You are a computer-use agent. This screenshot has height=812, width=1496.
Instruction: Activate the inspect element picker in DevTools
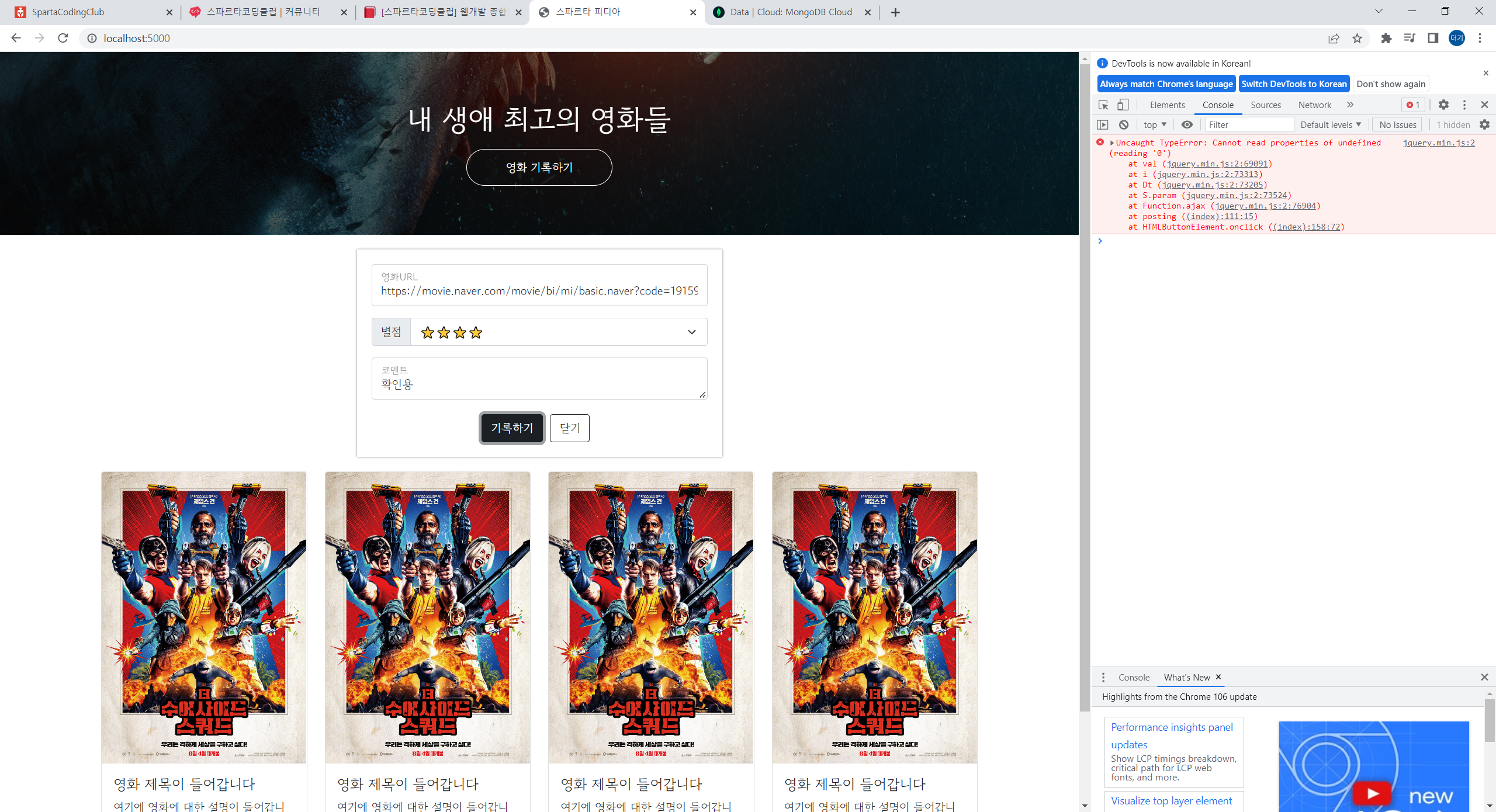(1103, 105)
